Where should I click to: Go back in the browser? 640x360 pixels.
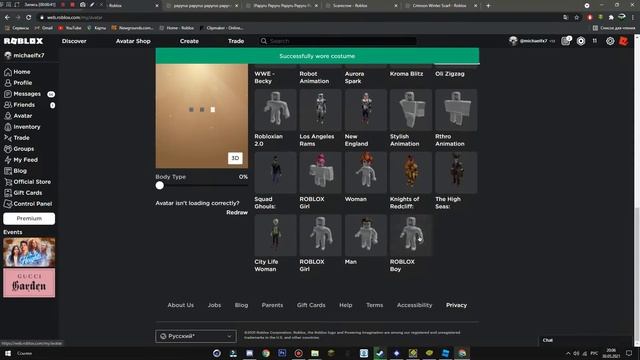point(7,18)
